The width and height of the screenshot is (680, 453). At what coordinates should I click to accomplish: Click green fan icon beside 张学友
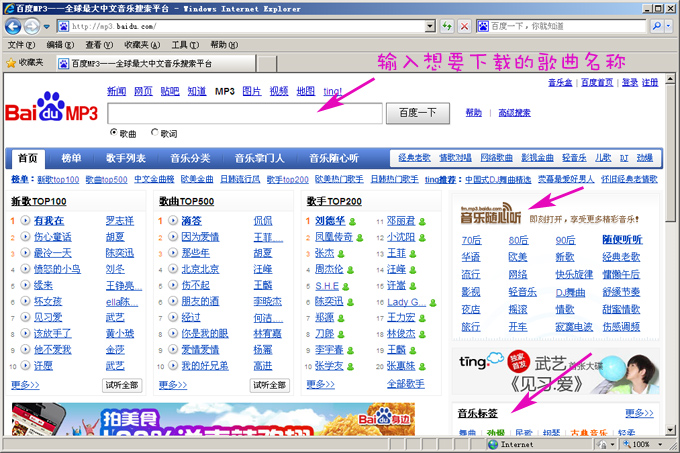[x=350, y=367]
